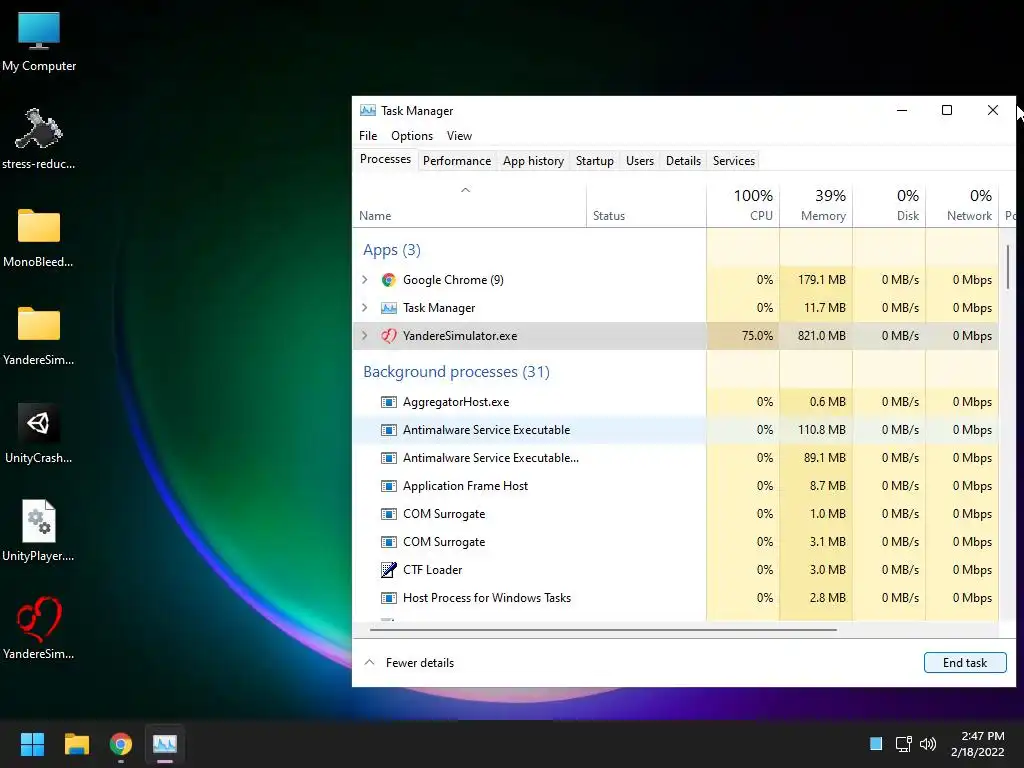Open the Options menu
Screen dimensions: 1024x768
412,136
